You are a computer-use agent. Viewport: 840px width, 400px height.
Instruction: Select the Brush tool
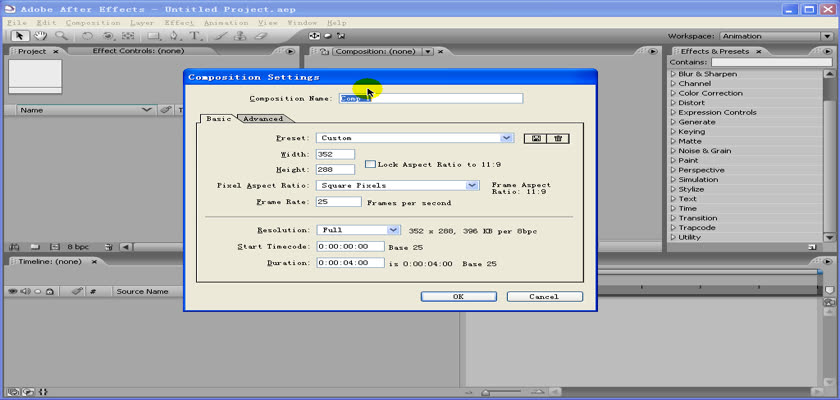220,36
